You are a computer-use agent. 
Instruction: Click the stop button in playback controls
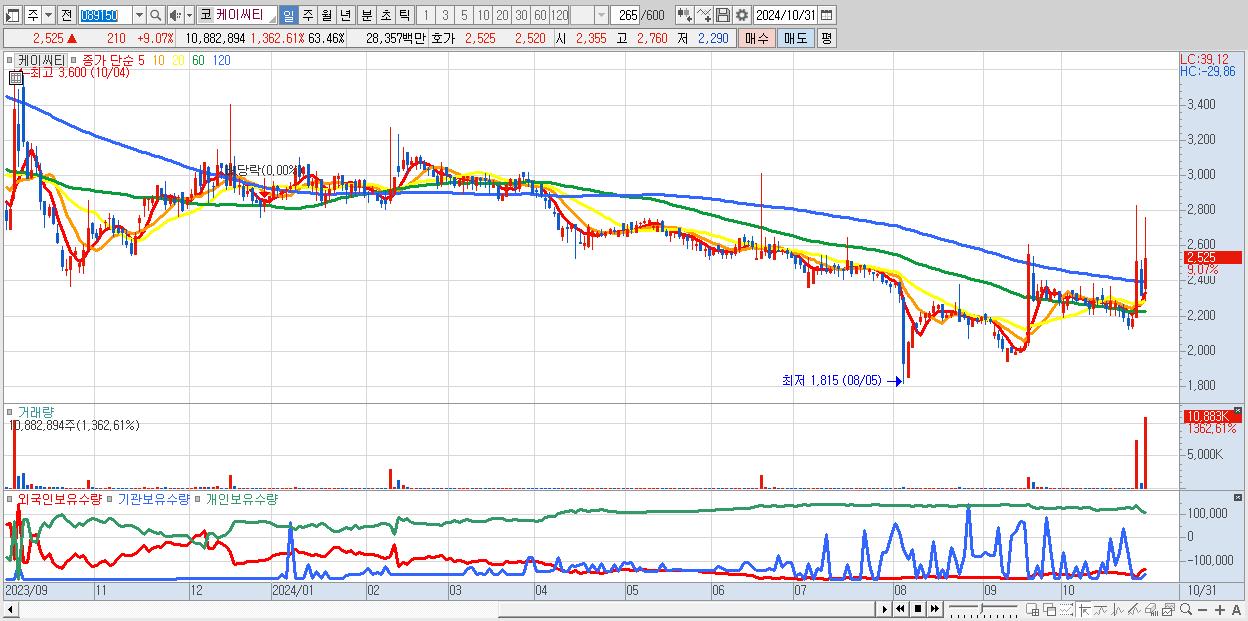(x=917, y=609)
